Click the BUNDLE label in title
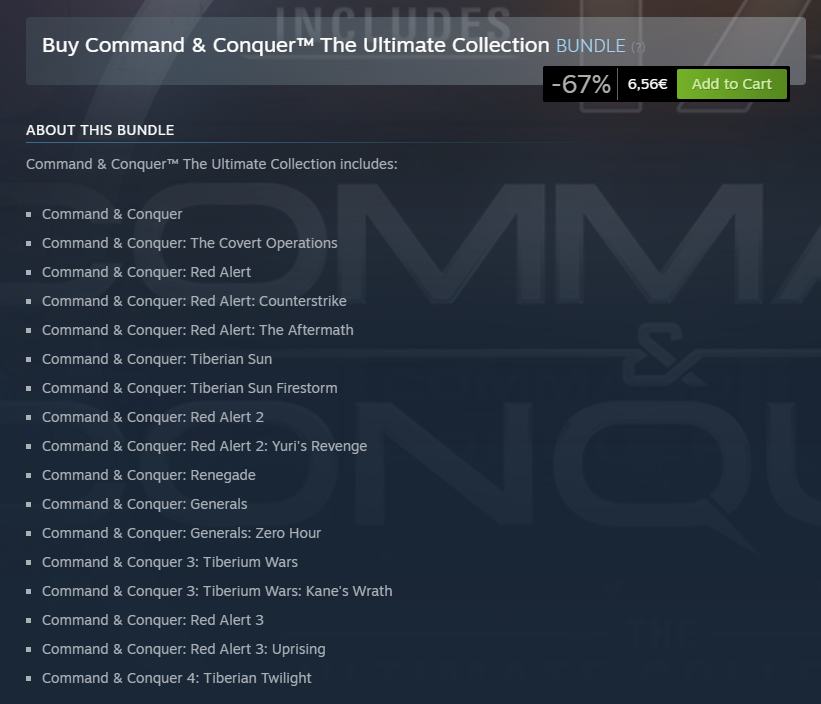Image resolution: width=821 pixels, height=704 pixels. 590,46
